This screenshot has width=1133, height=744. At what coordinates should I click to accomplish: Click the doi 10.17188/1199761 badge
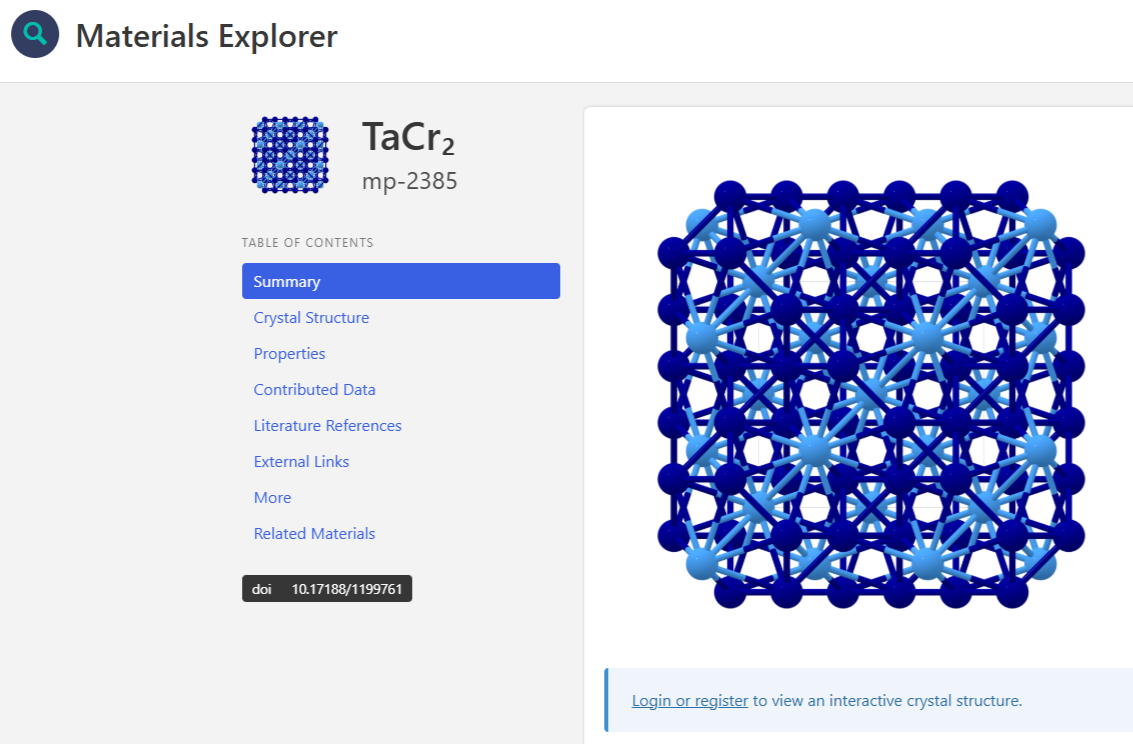327,589
